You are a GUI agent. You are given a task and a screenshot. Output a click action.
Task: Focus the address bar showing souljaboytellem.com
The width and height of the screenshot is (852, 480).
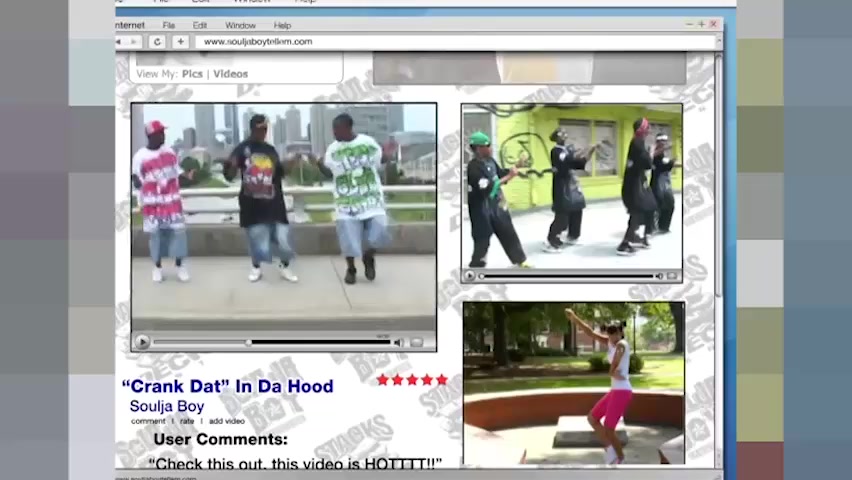click(x=455, y=42)
